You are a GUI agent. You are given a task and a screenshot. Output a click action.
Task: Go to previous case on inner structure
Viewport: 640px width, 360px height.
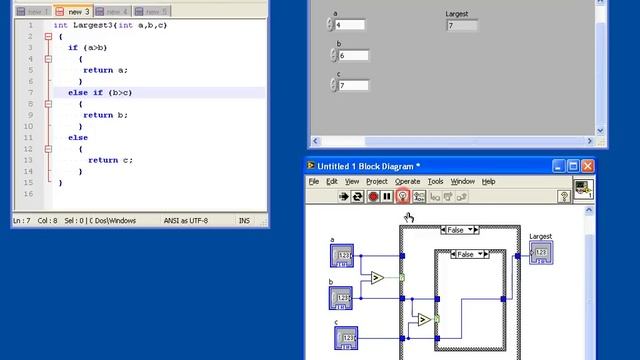pyautogui.click(x=453, y=254)
